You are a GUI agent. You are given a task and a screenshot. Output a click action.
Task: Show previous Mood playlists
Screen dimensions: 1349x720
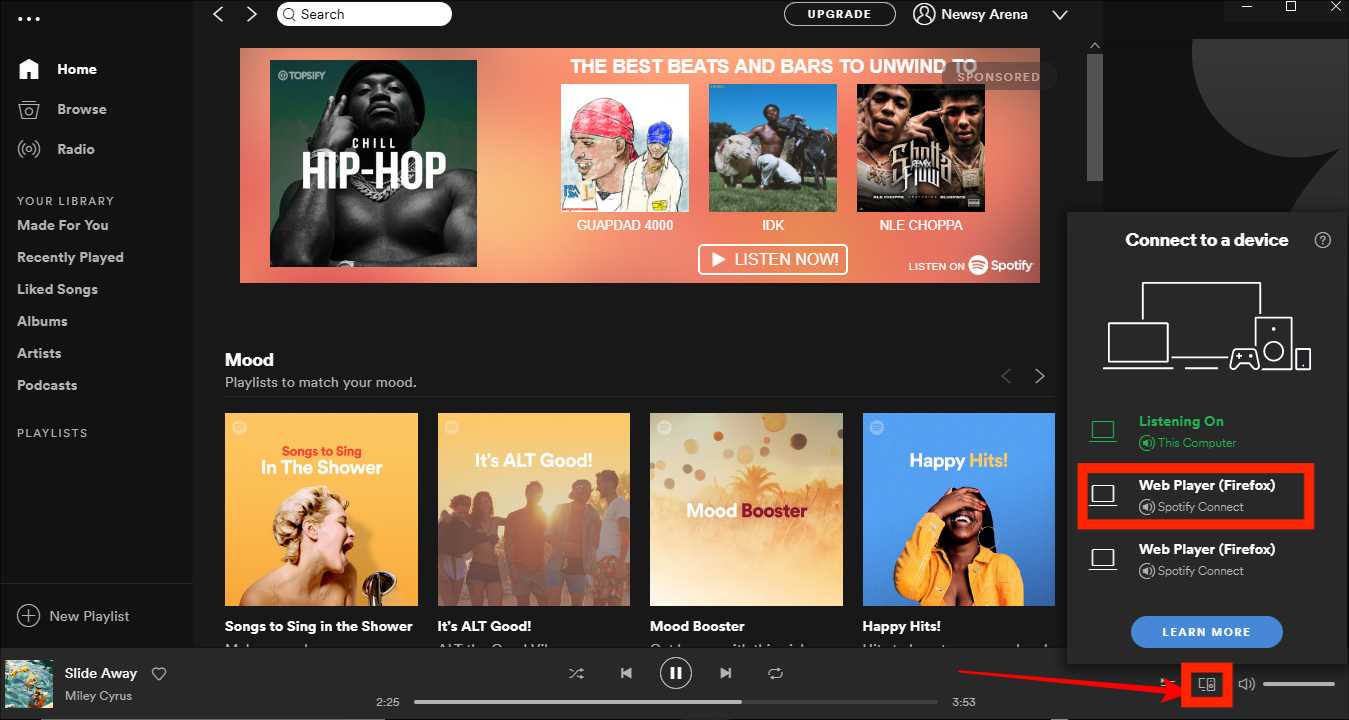coord(1006,376)
